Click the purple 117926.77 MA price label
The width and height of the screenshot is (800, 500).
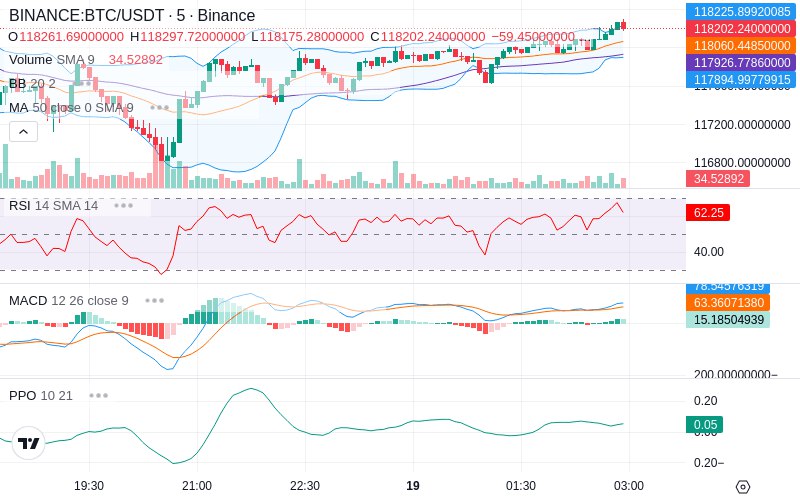click(x=741, y=63)
